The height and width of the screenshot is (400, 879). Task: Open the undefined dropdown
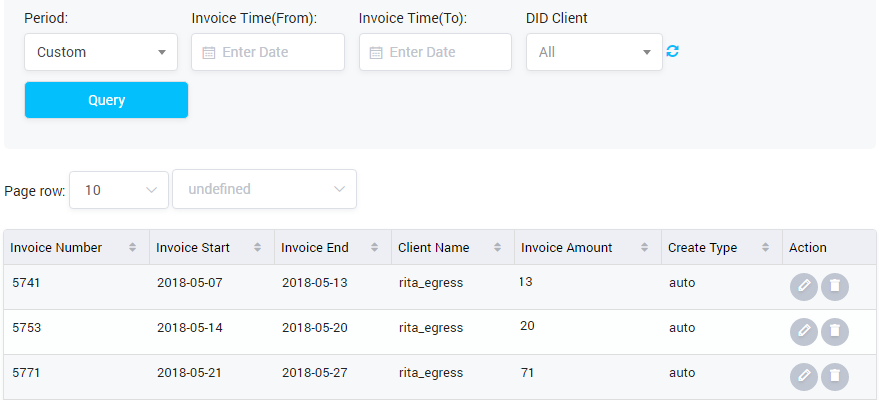[x=264, y=189]
